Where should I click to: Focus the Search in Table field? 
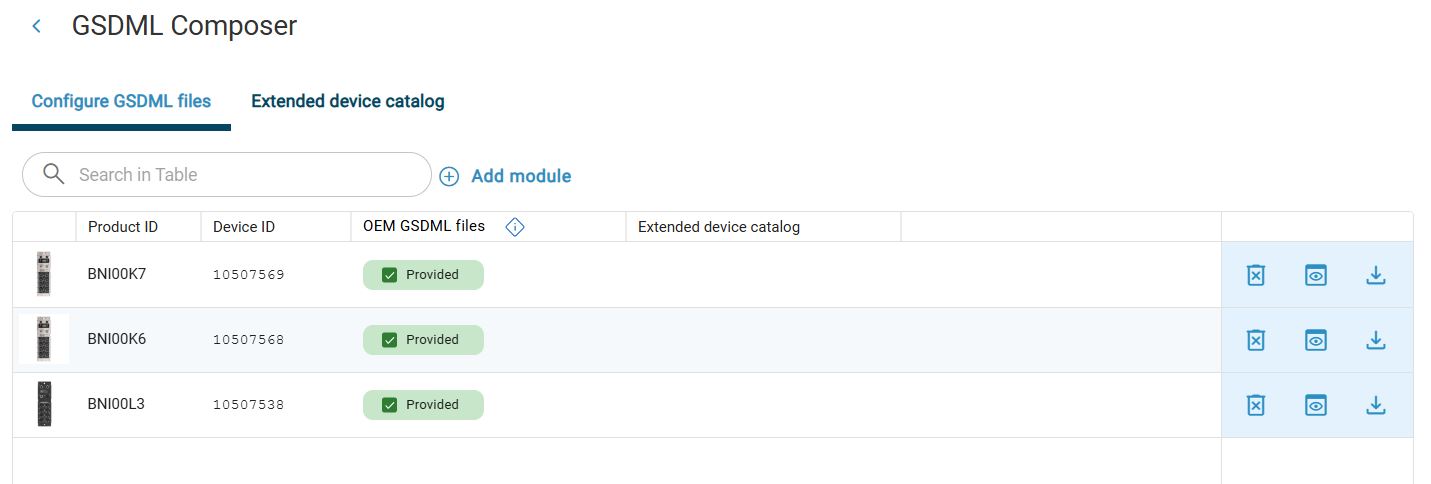click(227, 174)
